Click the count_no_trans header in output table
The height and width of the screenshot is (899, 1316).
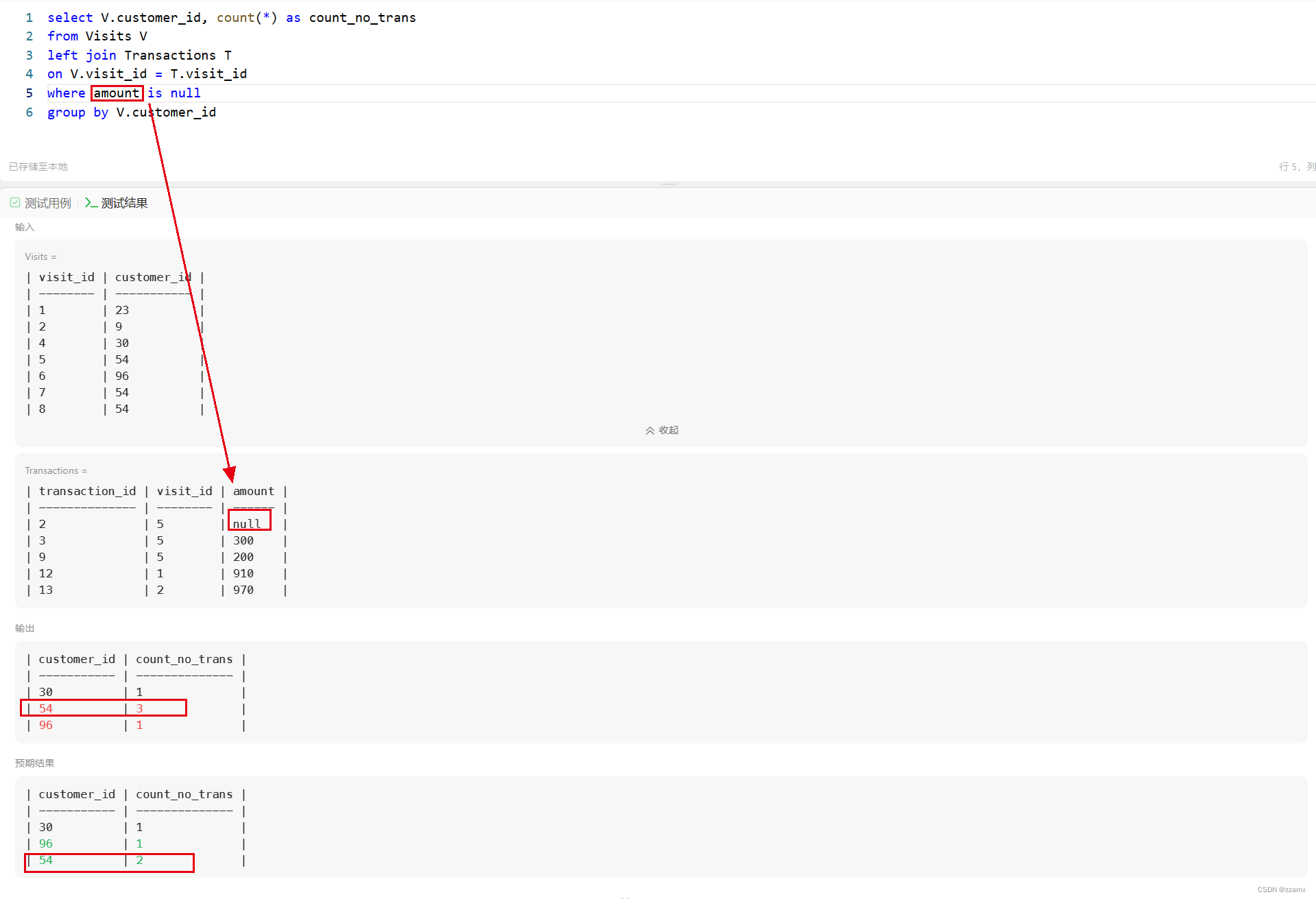tap(184, 659)
